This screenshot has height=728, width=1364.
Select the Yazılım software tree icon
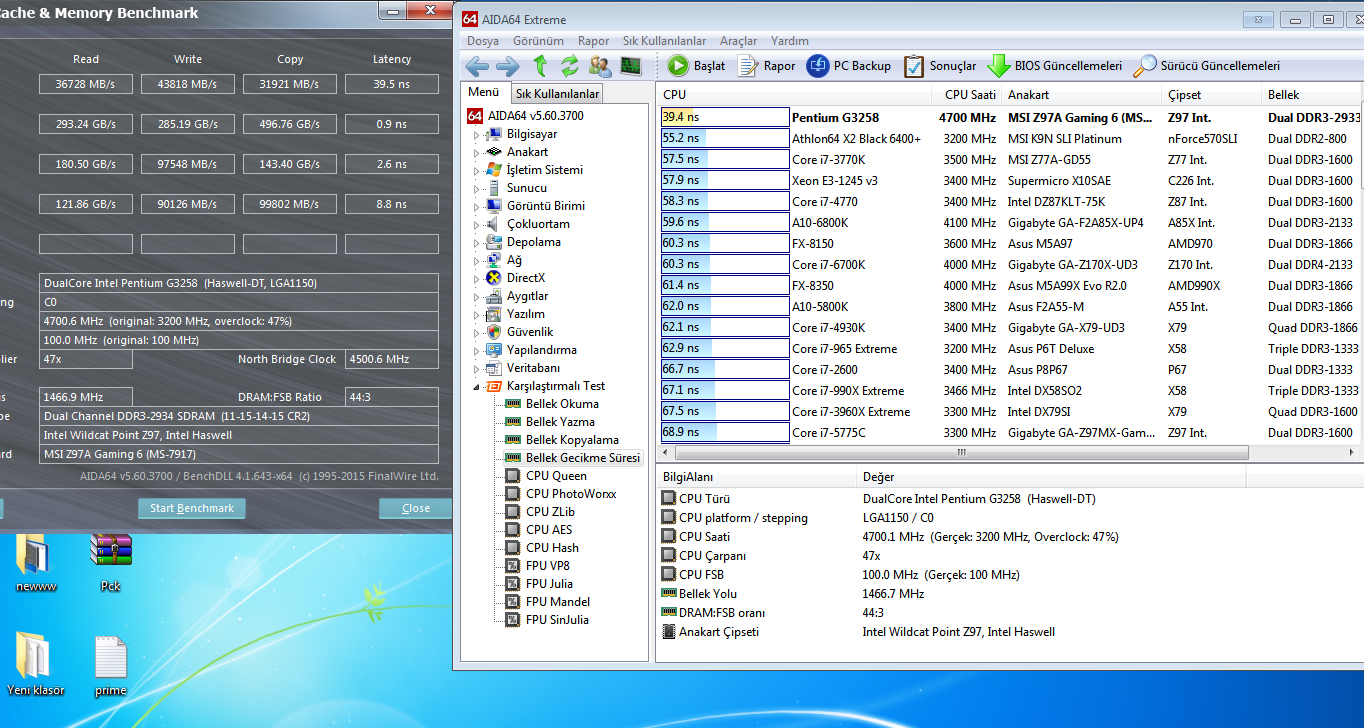[493, 314]
